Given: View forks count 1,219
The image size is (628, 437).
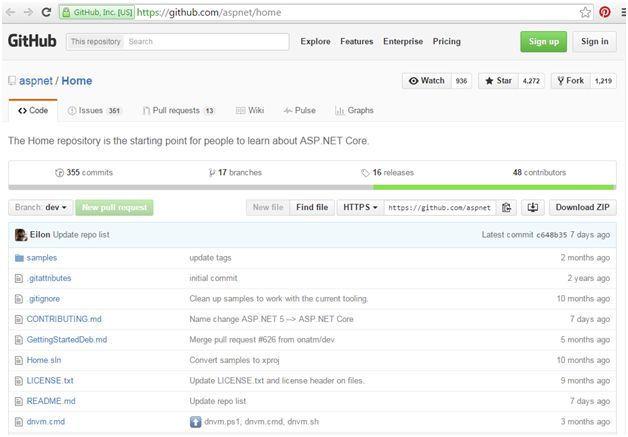Looking at the screenshot, I should click(603, 81).
